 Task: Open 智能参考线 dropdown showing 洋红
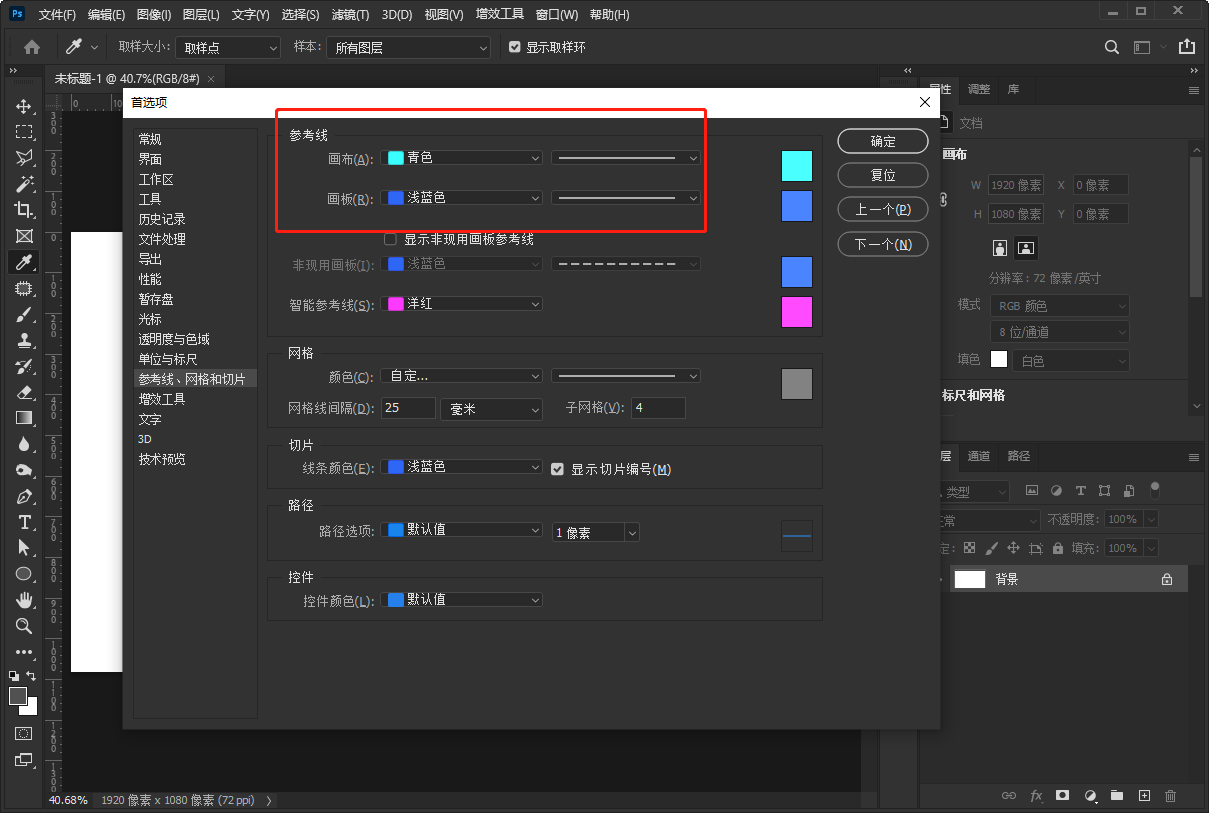pyautogui.click(x=462, y=304)
